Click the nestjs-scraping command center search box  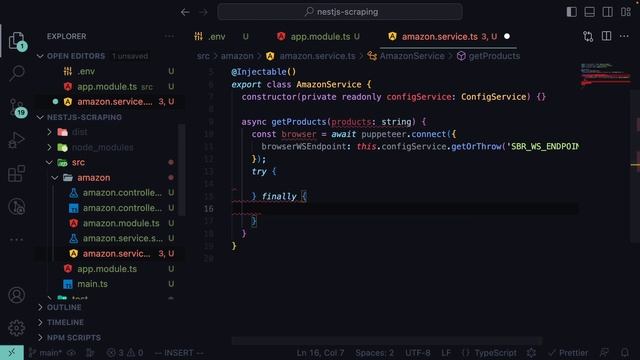340,12
